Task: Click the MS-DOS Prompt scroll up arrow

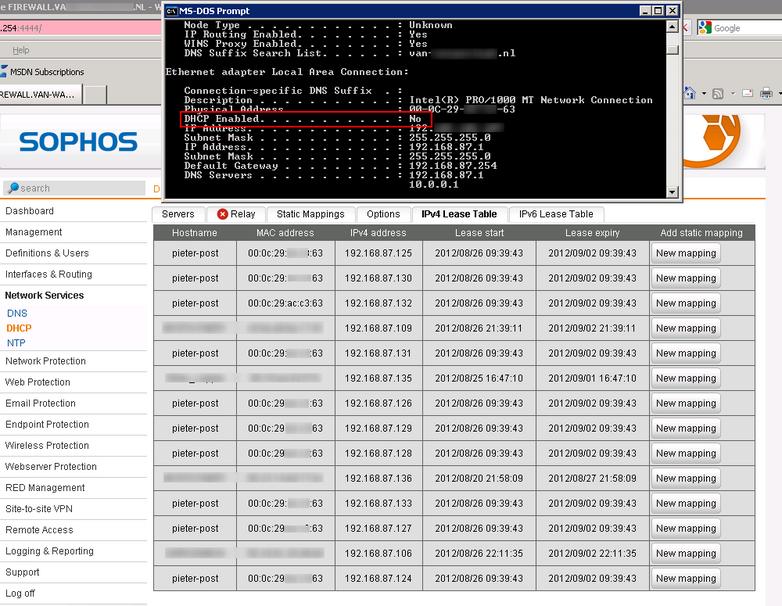Action: pos(672,26)
